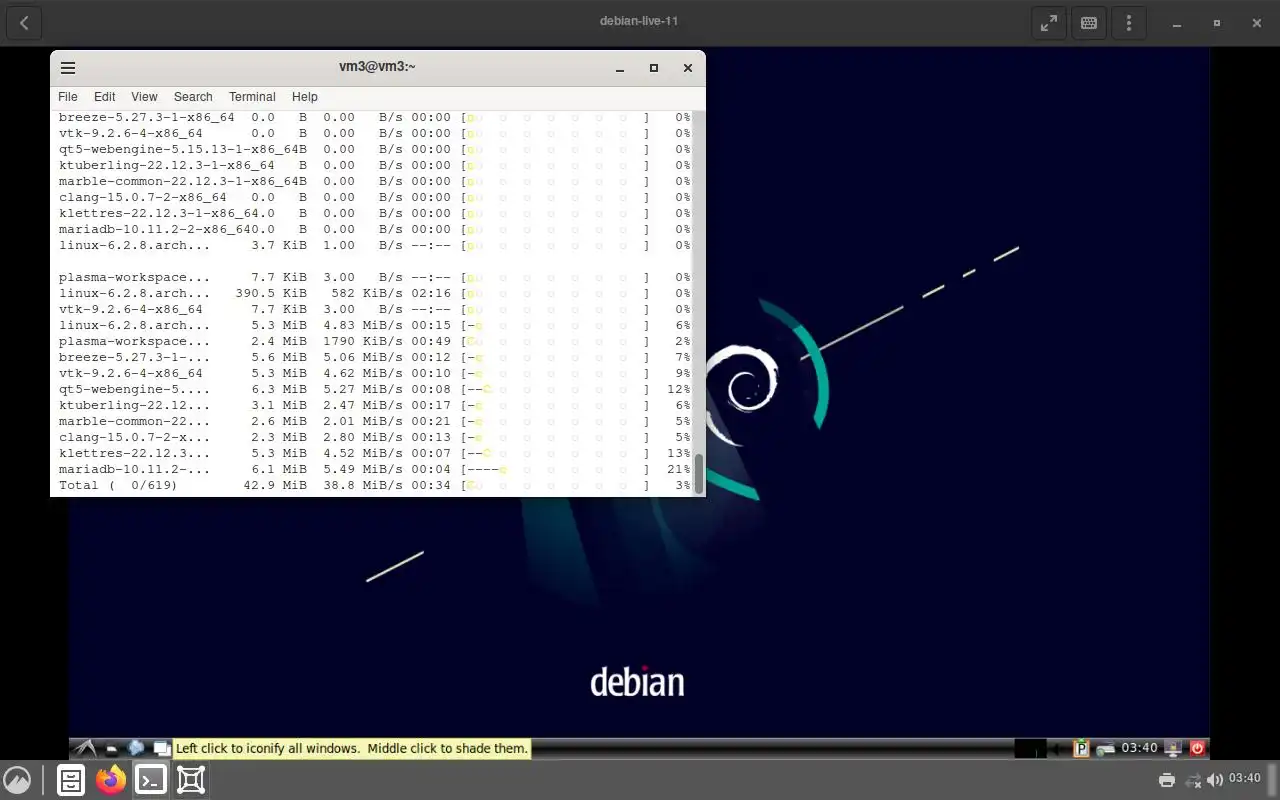
Task: Click the 'qt5-webengine-5....' 12% download row
Action: click(x=375, y=389)
